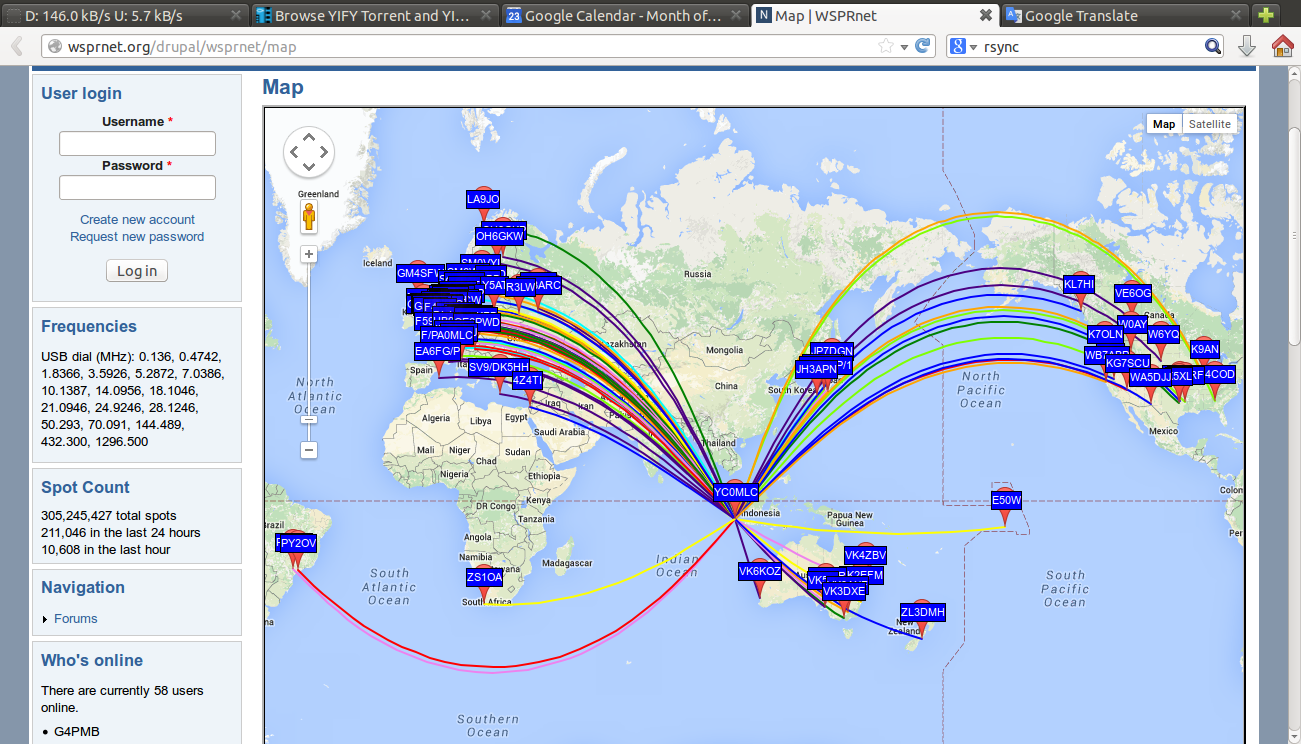
Task: Click the "211,046 in the last 24 hours" text
Action: 121,533
